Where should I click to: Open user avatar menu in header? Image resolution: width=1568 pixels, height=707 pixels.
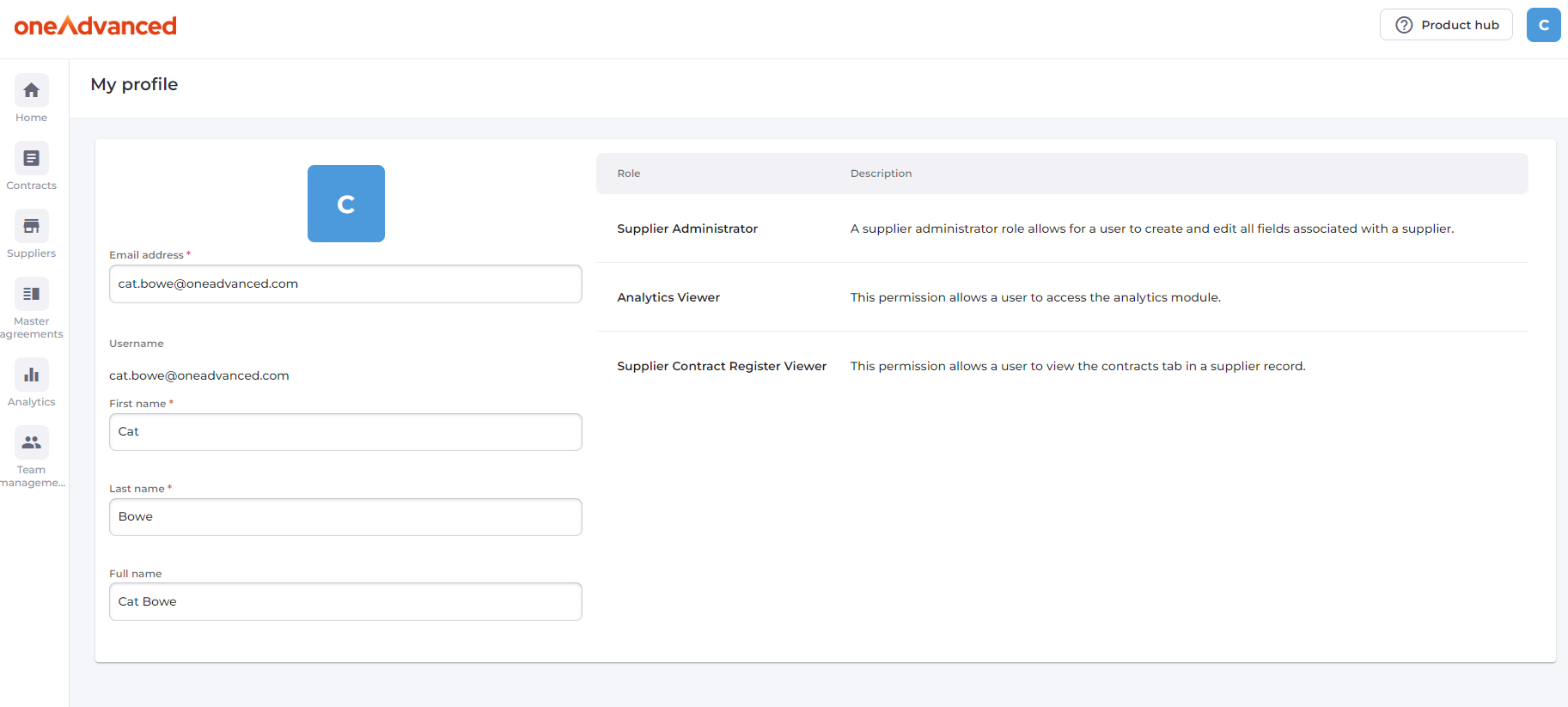[1543, 25]
